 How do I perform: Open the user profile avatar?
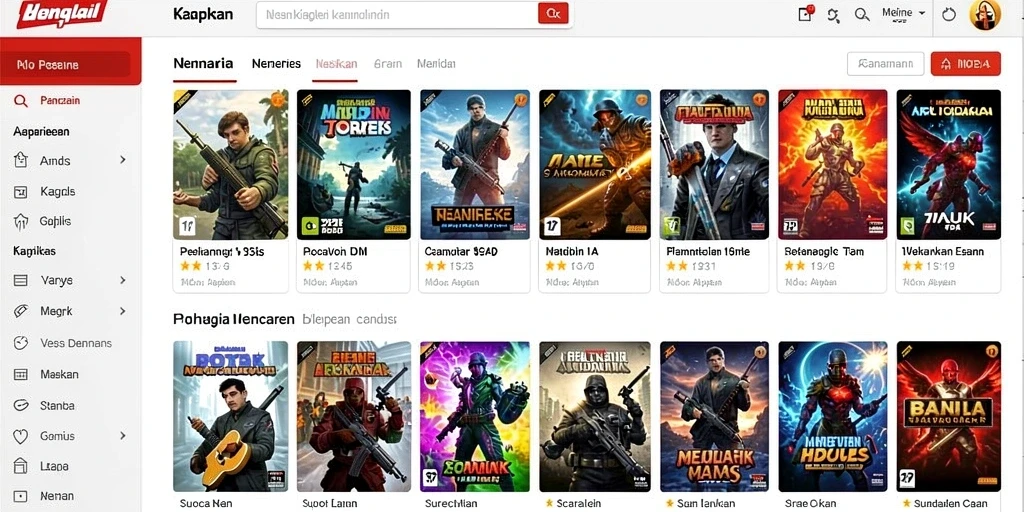[985, 14]
